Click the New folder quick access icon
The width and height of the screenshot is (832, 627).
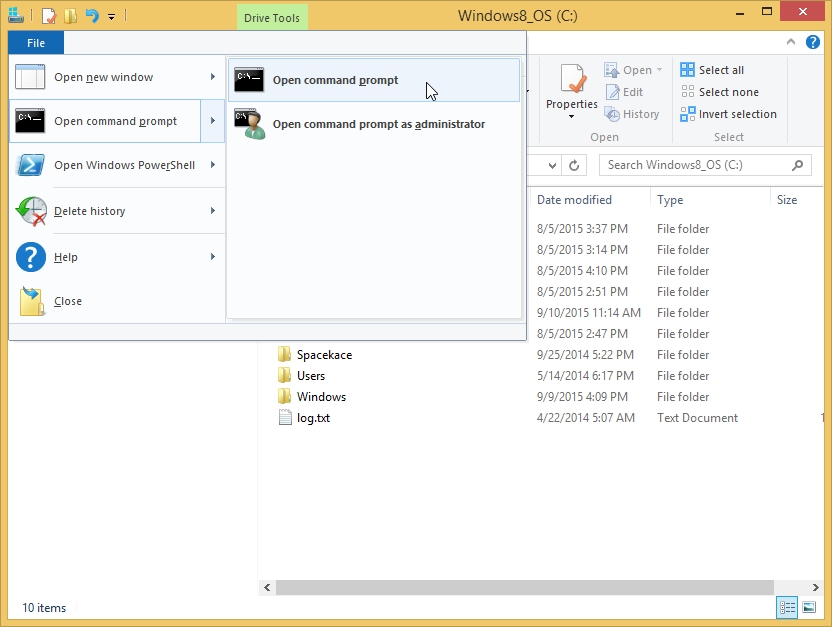click(x=70, y=16)
